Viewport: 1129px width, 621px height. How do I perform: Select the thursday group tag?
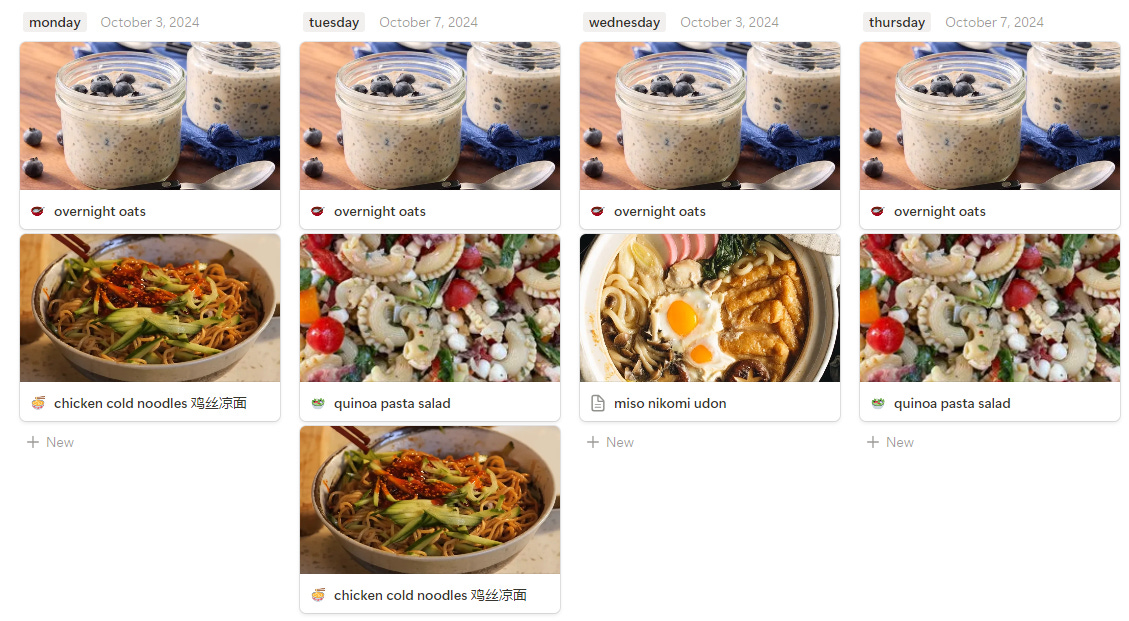(896, 22)
